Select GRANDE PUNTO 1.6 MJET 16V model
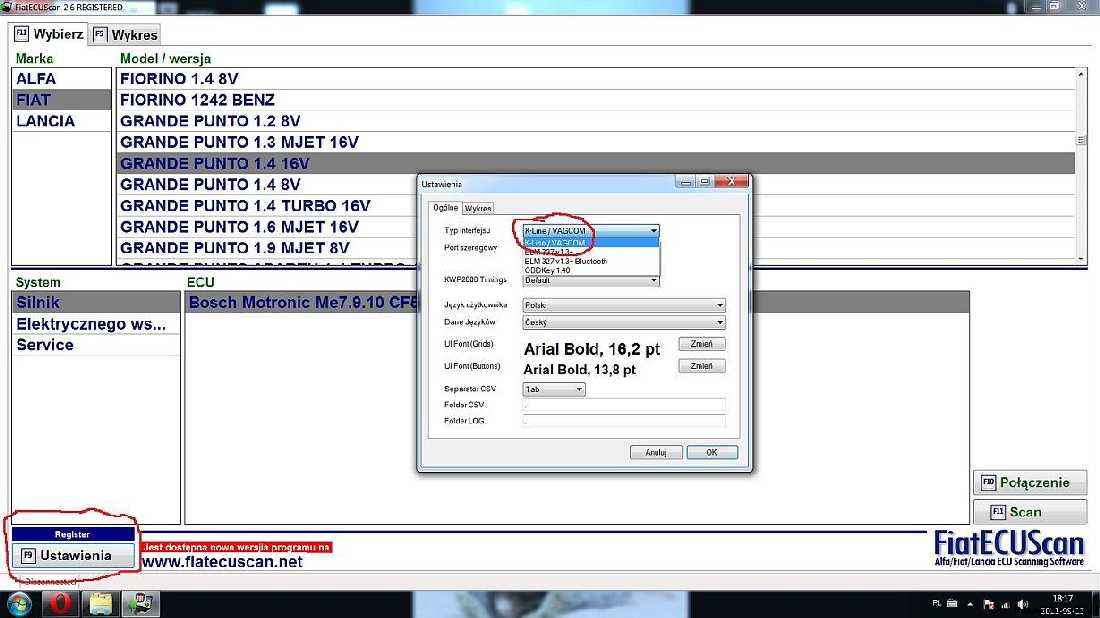 [267, 227]
